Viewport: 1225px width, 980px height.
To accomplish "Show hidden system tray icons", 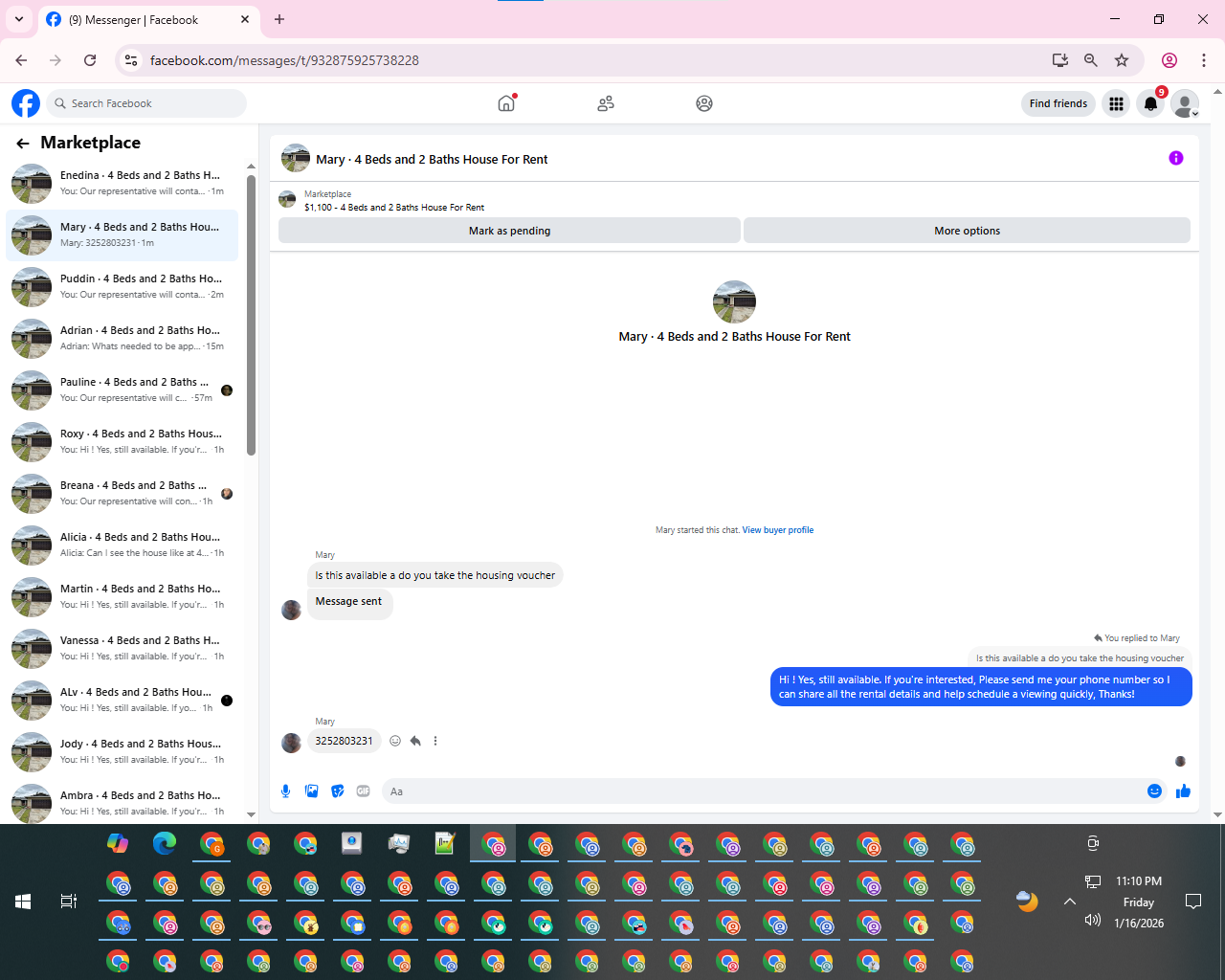I will click(1070, 902).
